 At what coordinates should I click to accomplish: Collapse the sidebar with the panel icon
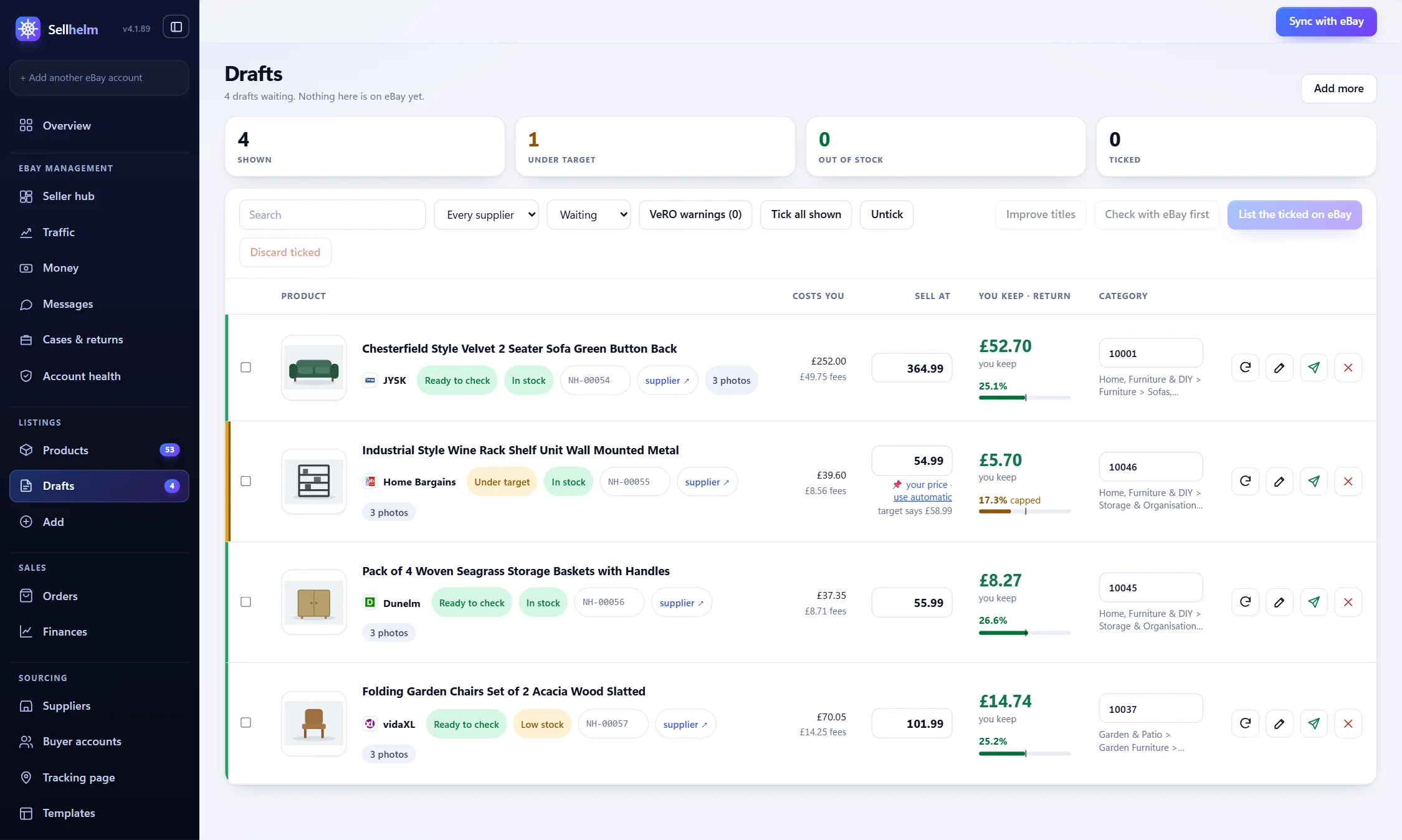click(176, 27)
